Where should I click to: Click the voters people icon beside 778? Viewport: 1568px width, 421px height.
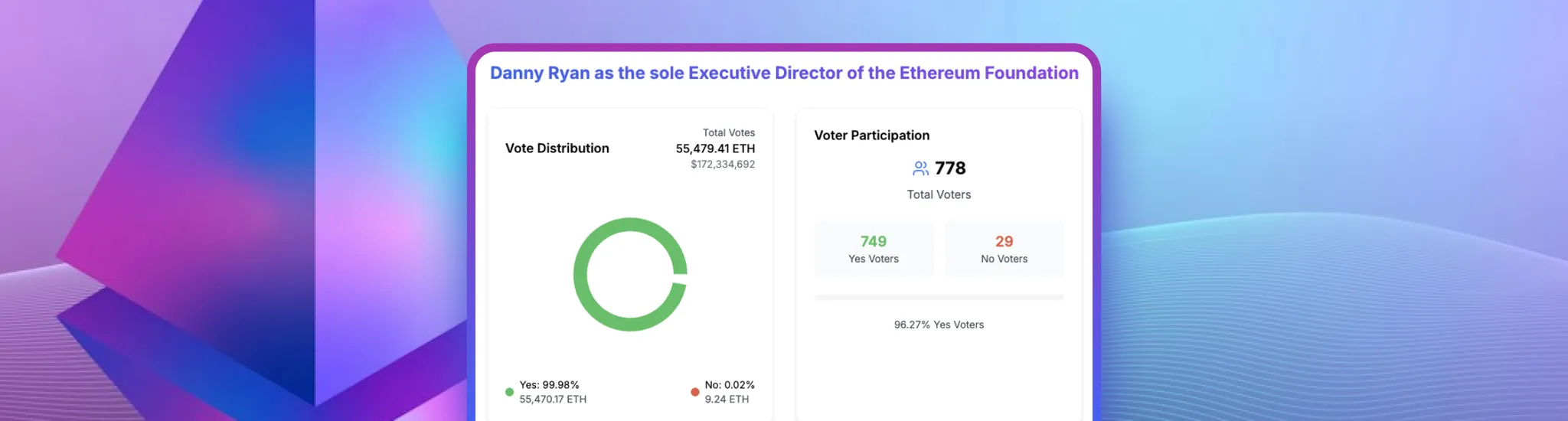point(920,168)
